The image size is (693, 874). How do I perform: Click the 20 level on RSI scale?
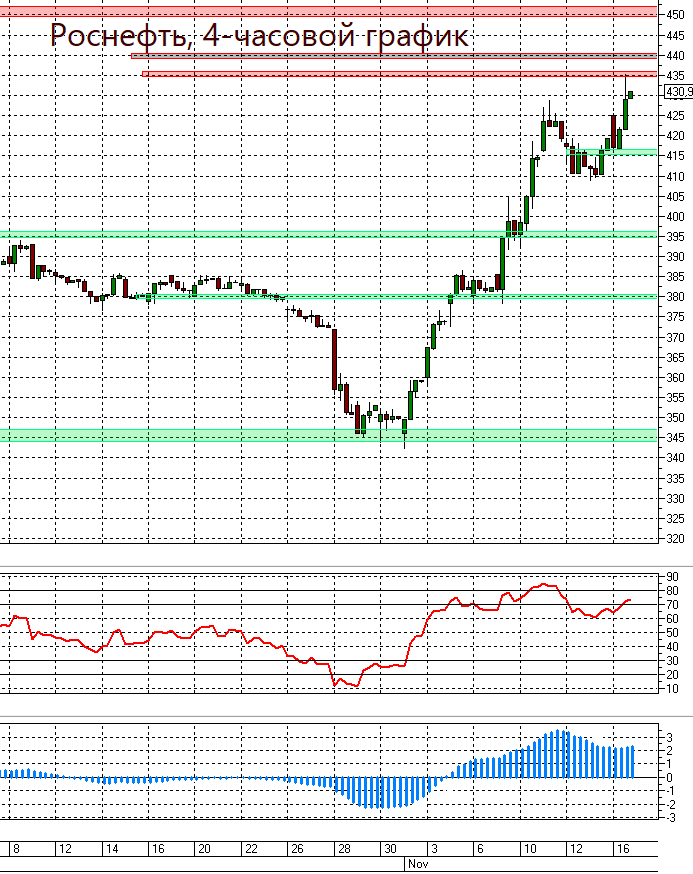[x=672, y=675]
